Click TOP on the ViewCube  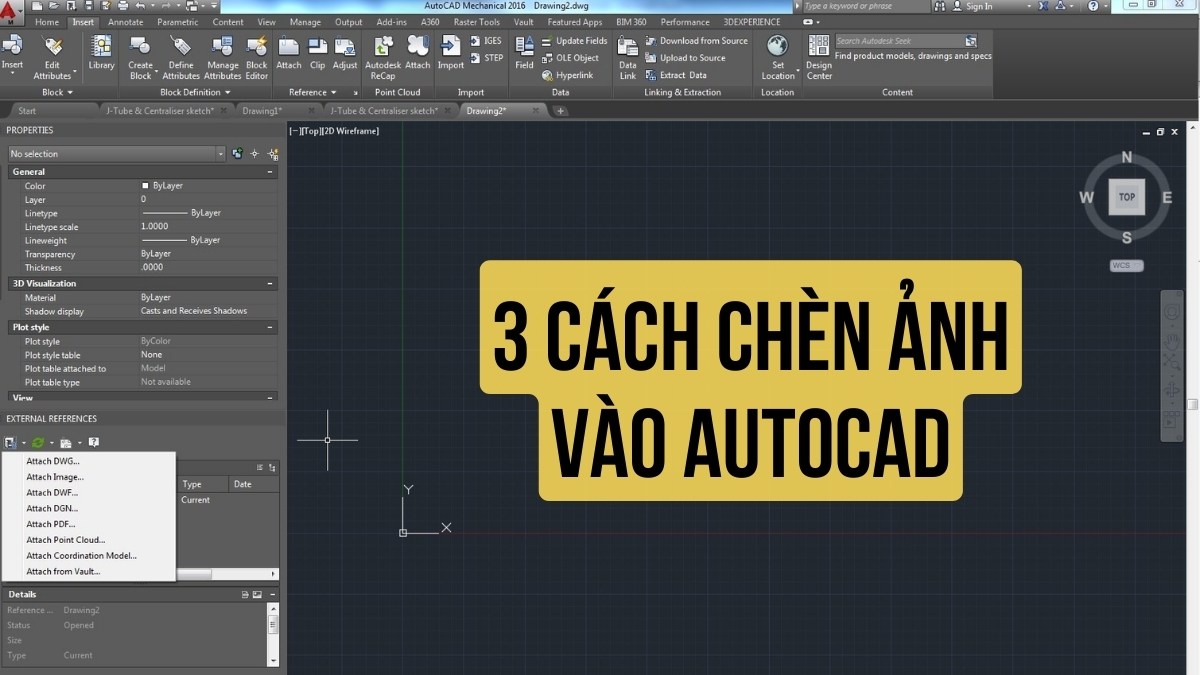click(x=1127, y=197)
